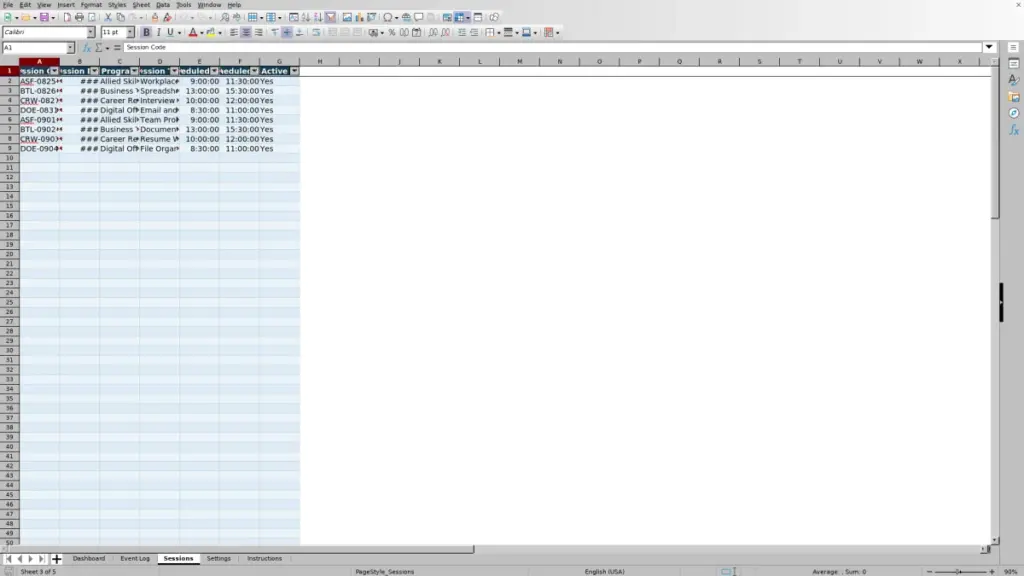Click the zoom slider in status bar

point(960,571)
